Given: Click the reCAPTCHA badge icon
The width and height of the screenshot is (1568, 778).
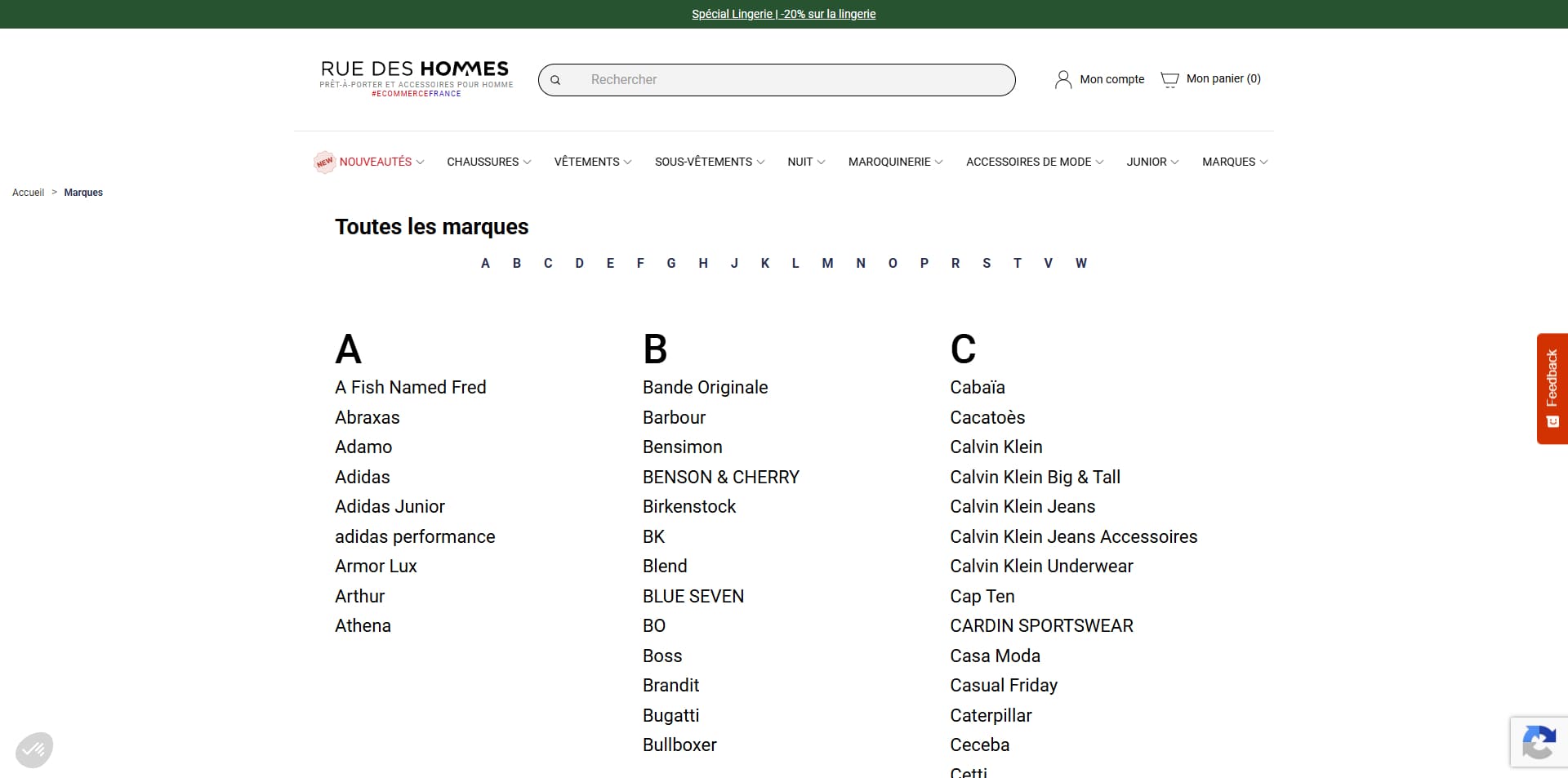Looking at the screenshot, I should pyautogui.click(x=1539, y=742).
